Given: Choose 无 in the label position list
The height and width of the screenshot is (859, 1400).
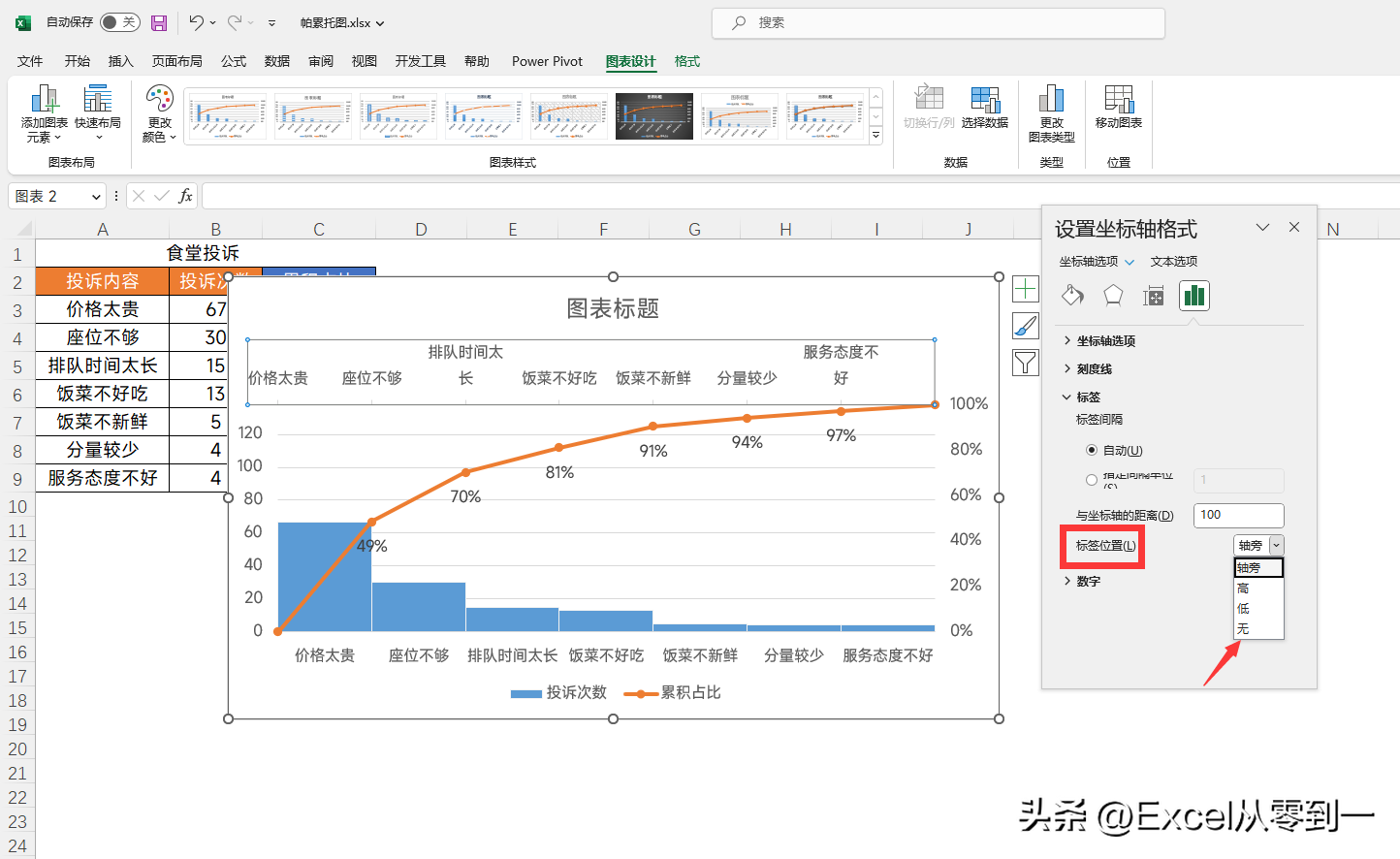Looking at the screenshot, I should [1258, 629].
